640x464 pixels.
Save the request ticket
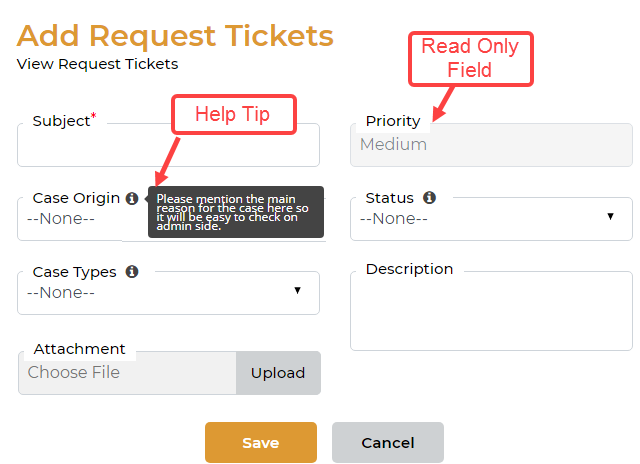[x=260, y=443]
